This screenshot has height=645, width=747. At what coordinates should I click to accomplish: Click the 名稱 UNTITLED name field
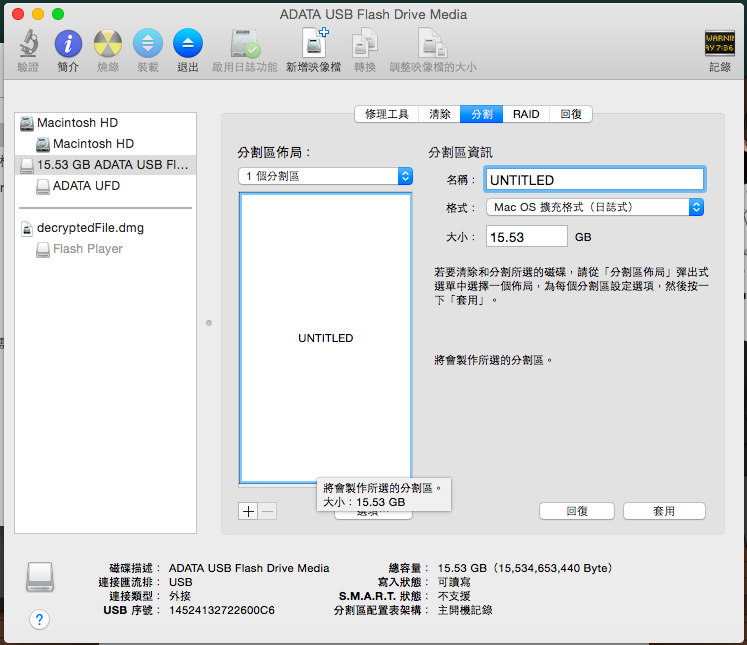click(x=595, y=180)
